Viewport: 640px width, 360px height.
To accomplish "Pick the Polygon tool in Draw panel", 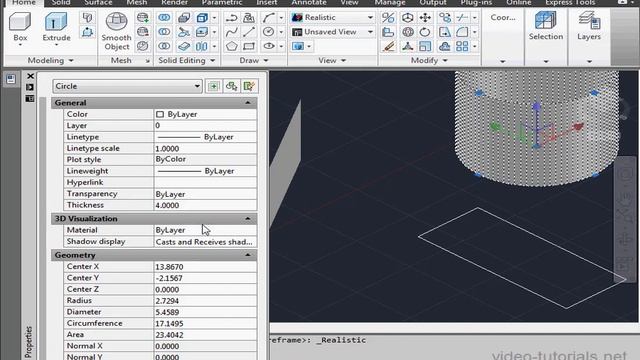I will (232, 46).
